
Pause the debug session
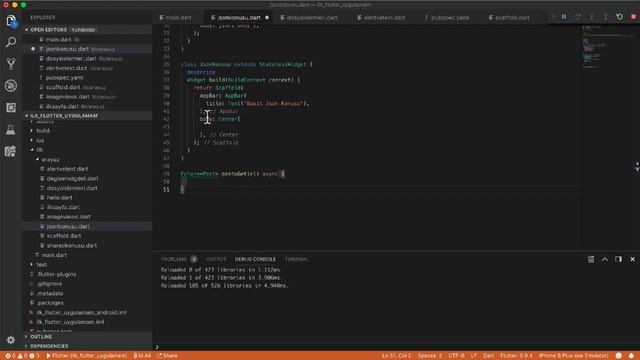564,17
